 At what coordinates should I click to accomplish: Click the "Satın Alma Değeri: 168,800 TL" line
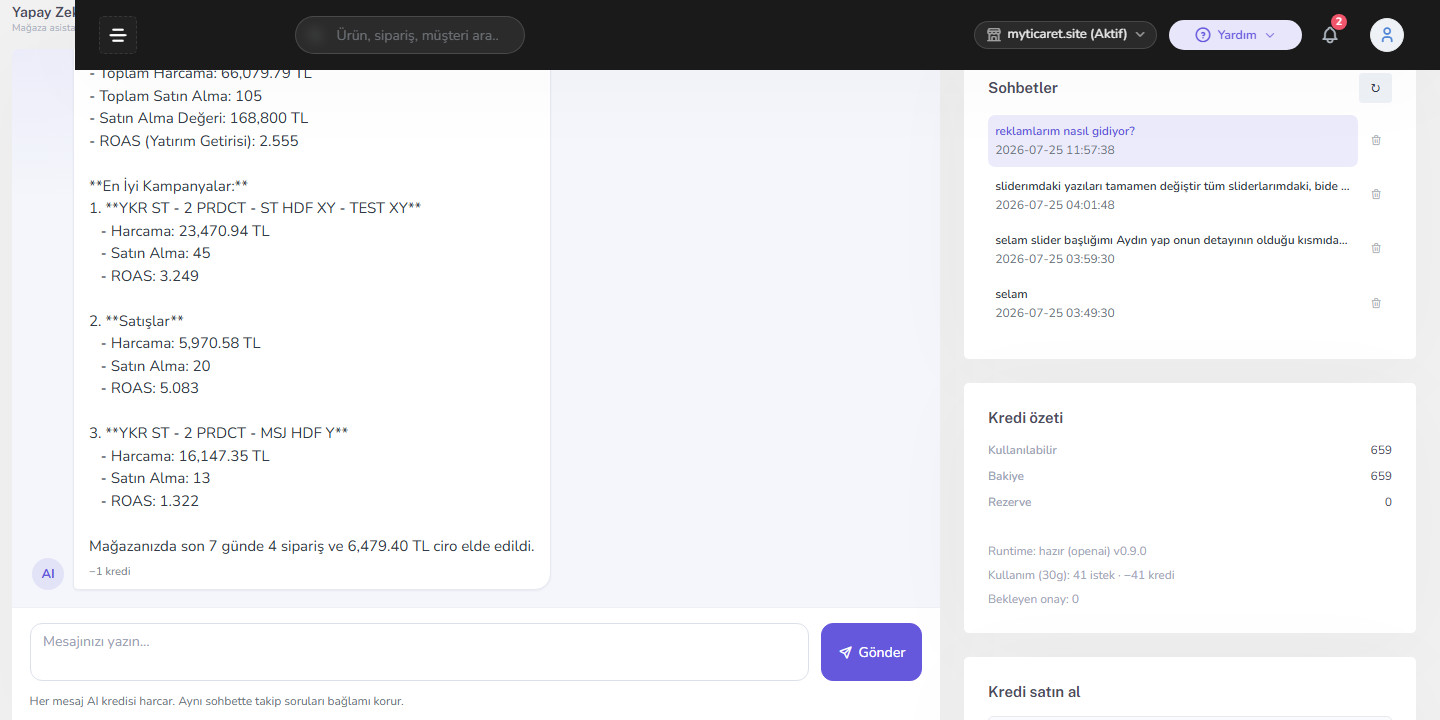199,118
